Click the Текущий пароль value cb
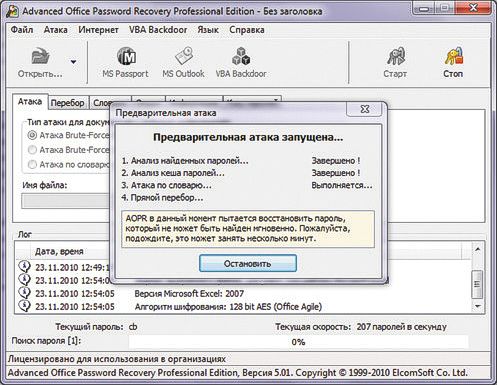The image size is (497, 385). (x=133, y=327)
